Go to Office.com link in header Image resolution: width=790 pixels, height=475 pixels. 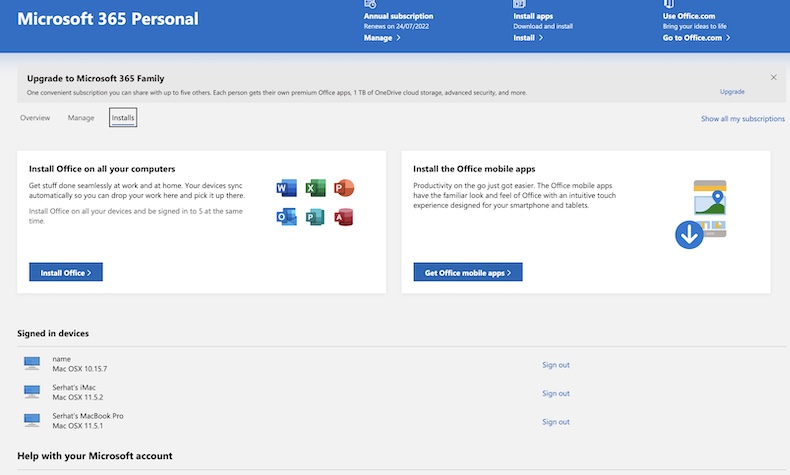click(696, 38)
